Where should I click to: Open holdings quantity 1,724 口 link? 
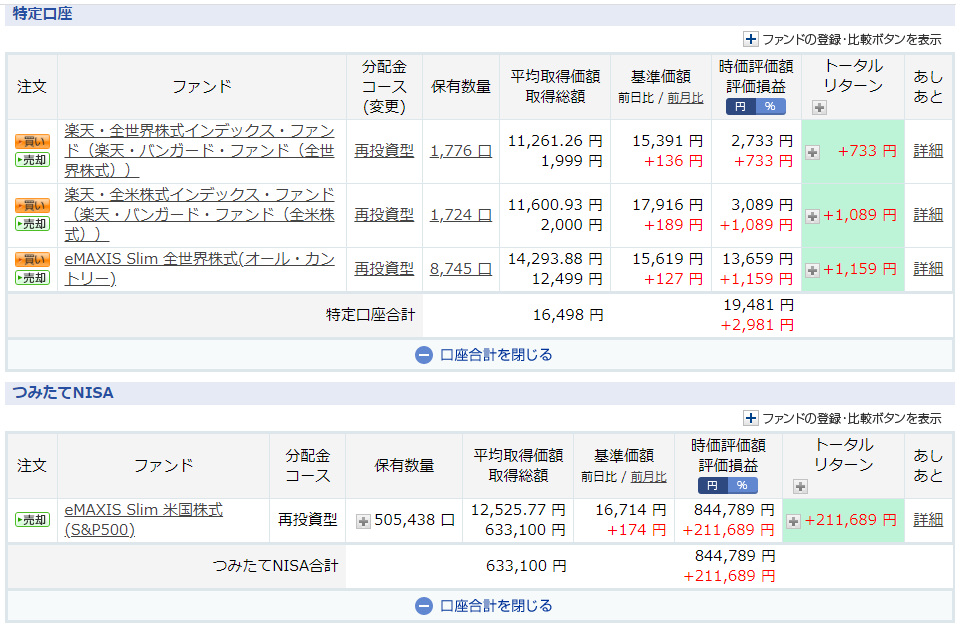[x=460, y=215]
